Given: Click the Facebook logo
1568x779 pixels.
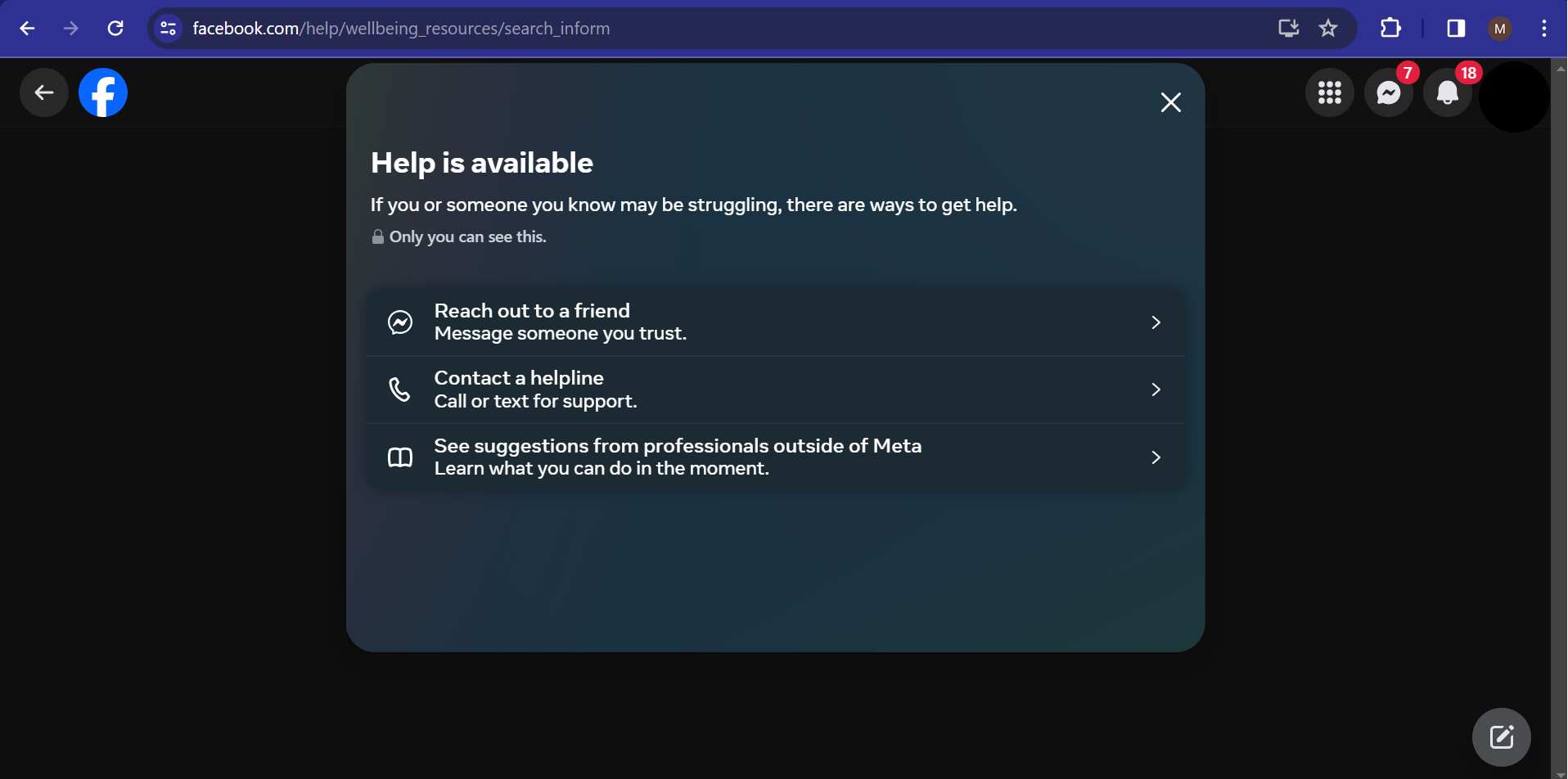Looking at the screenshot, I should click(103, 92).
